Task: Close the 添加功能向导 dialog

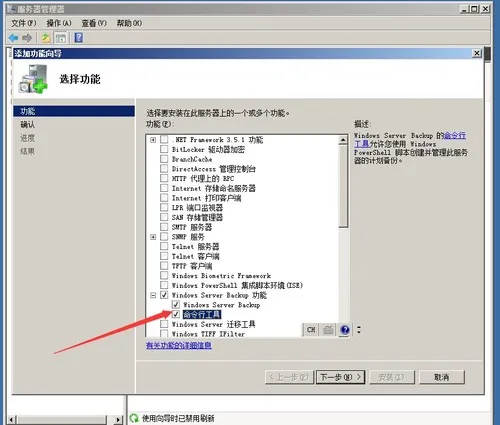Action: [477, 53]
